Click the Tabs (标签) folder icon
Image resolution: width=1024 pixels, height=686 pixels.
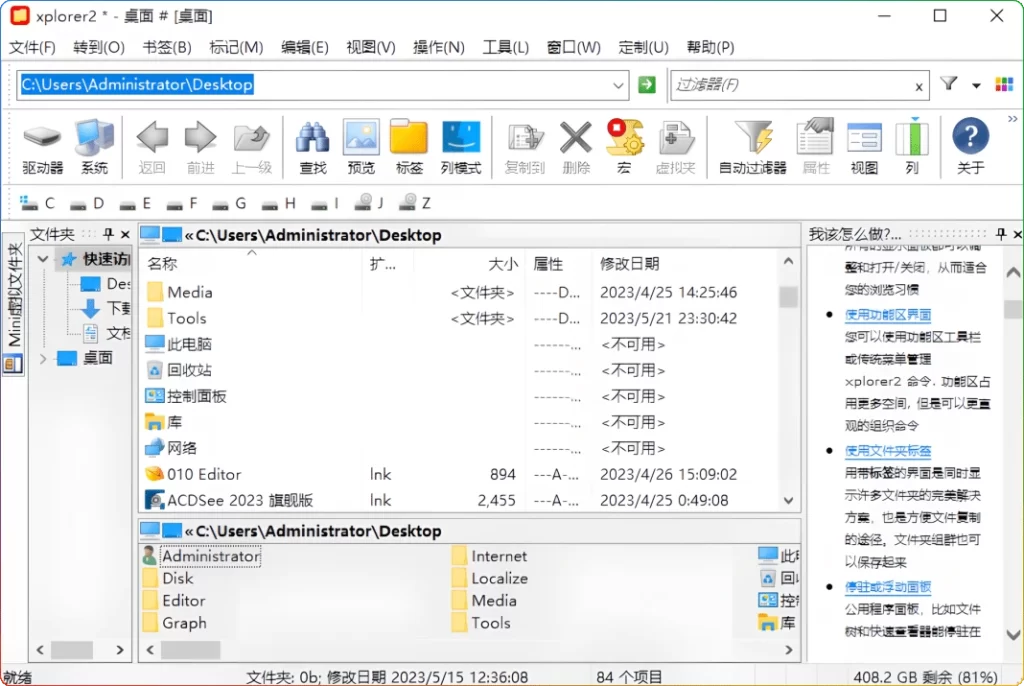[x=409, y=147]
